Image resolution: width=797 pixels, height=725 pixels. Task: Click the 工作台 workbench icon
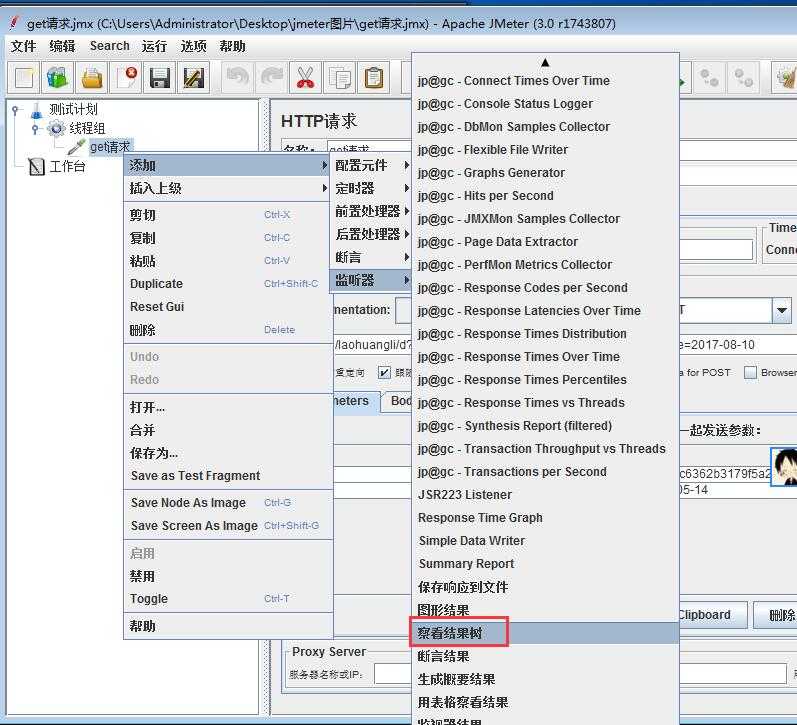(36, 166)
